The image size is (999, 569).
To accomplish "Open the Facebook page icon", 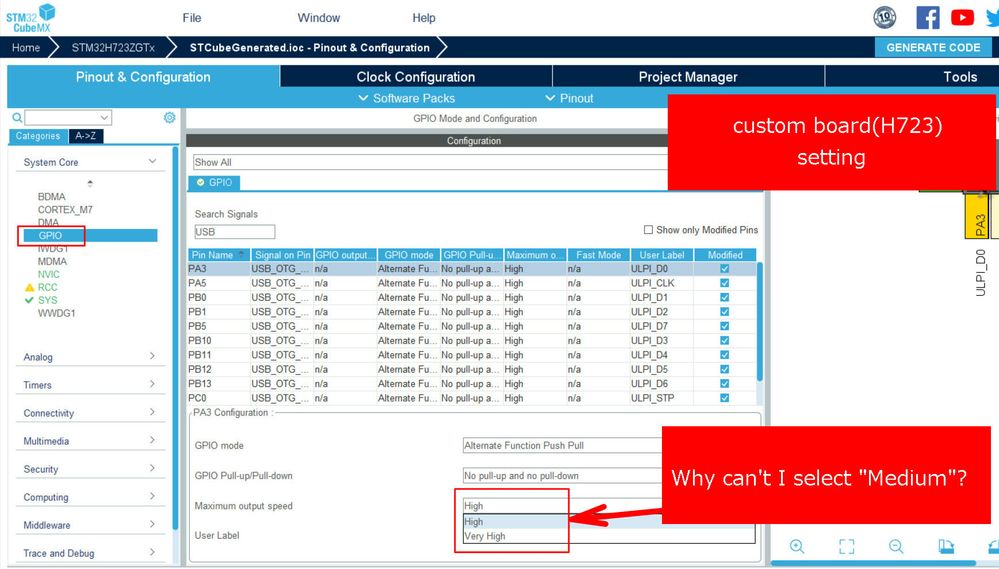I will coord(928,17).
